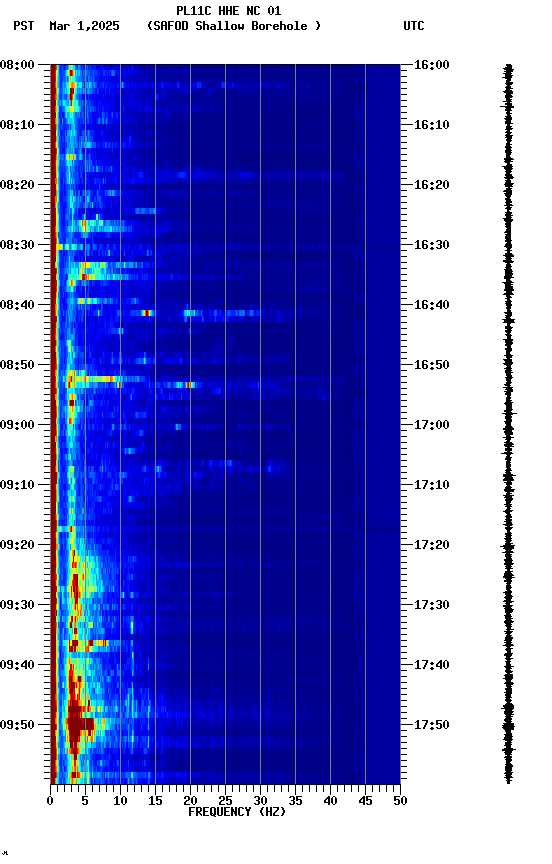Click the 10 Hz frequency axis label
This screenshot has height=864, width=552.
(x=120, y=801)
